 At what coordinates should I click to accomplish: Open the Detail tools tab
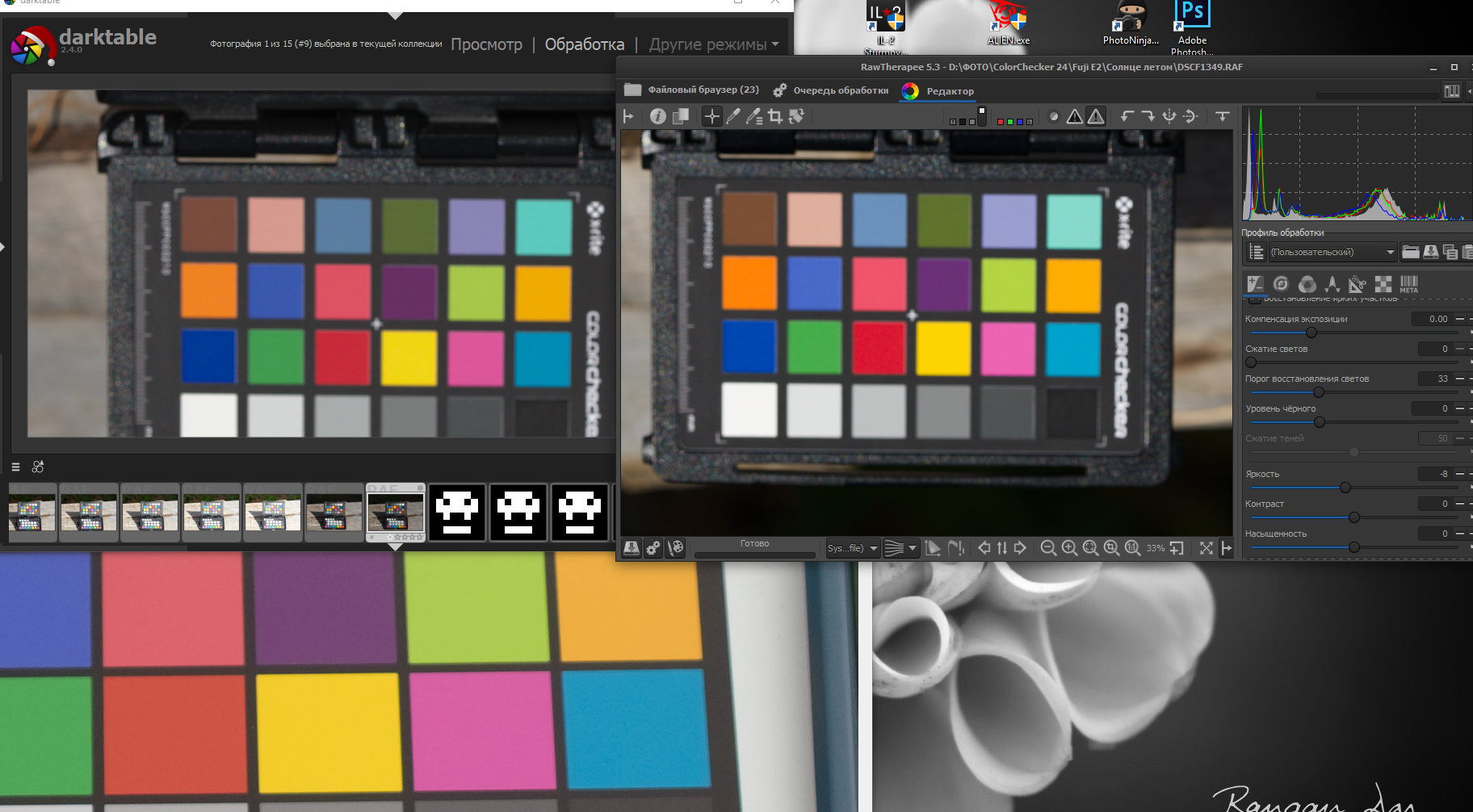[x=1281, y=283]
